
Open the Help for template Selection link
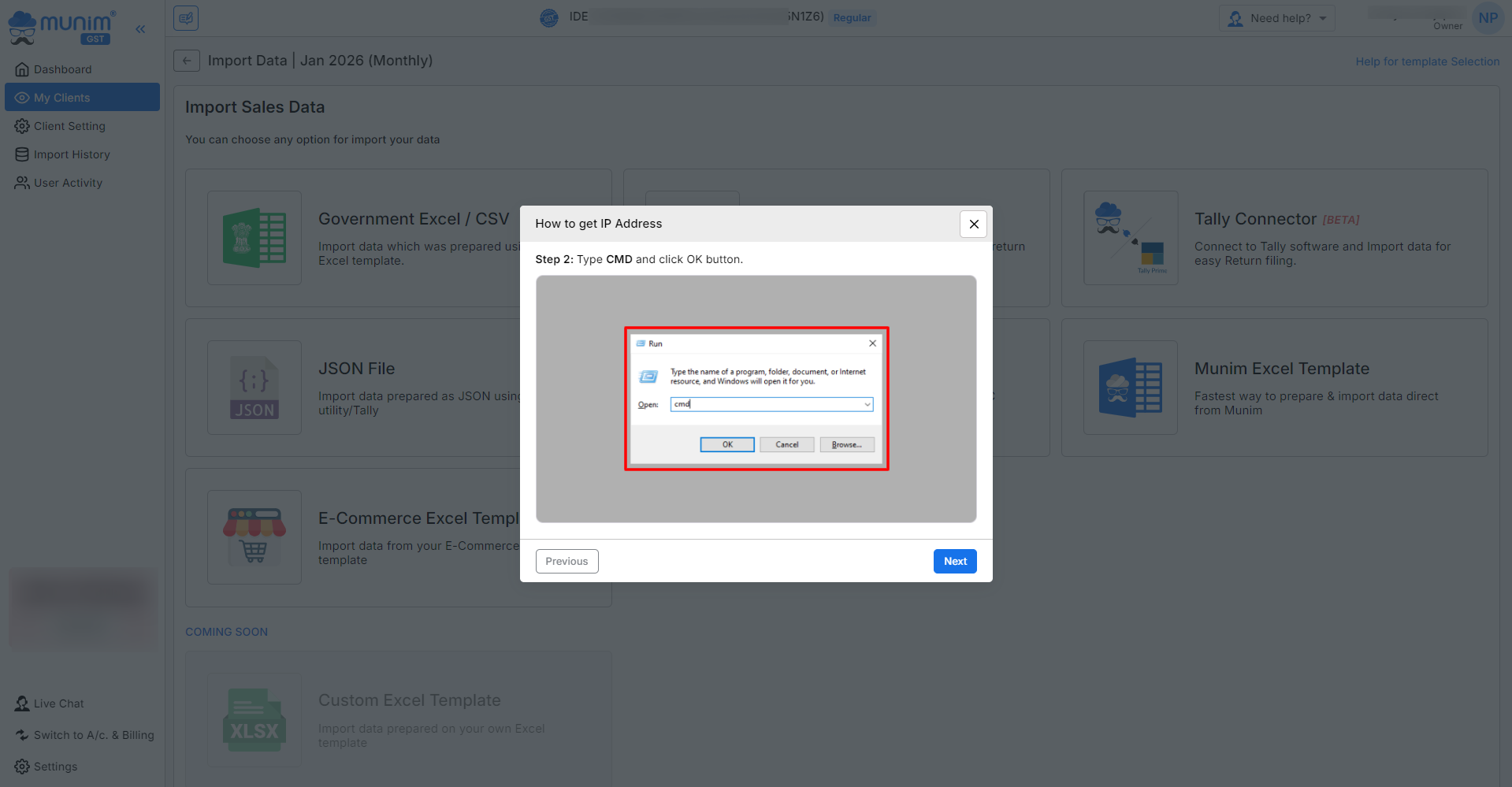point(1427,61)
